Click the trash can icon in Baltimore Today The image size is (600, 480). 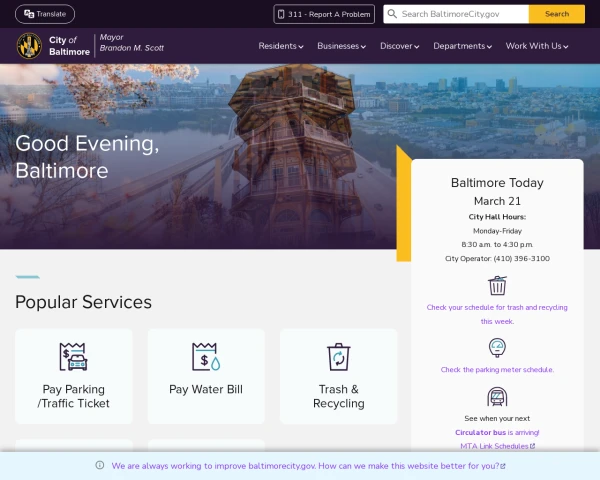pos(497,286)
